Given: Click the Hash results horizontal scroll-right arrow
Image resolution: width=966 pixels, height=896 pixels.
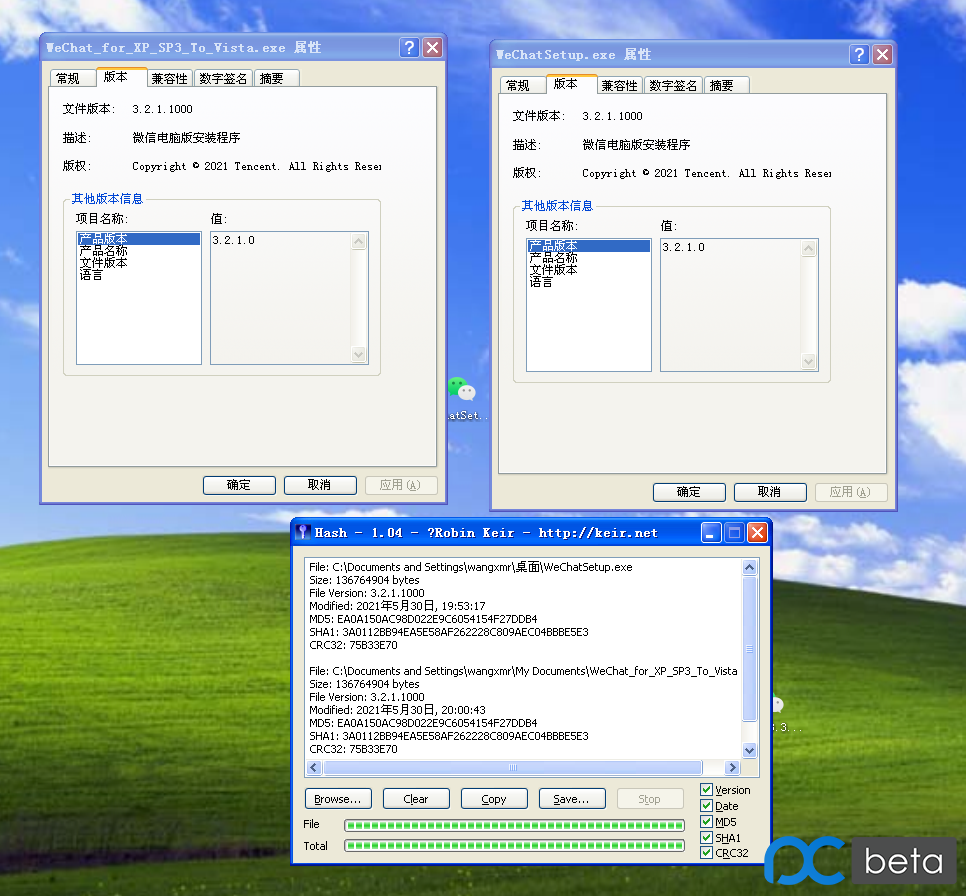Looking at the screenshot, I should coord(732,767).
